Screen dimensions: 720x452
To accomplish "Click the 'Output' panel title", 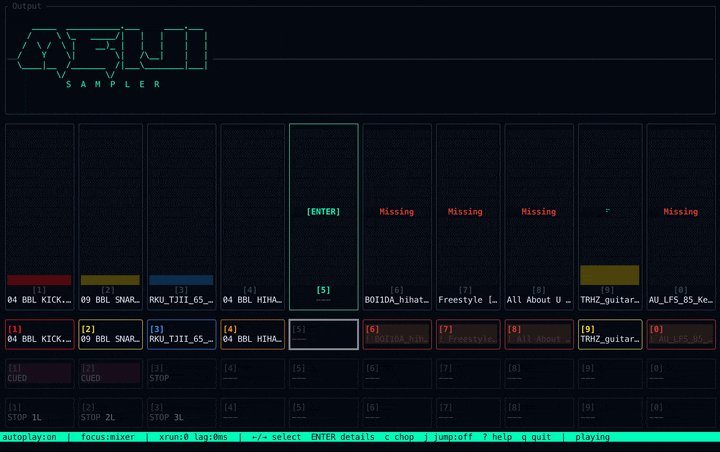I will (27, 6).
